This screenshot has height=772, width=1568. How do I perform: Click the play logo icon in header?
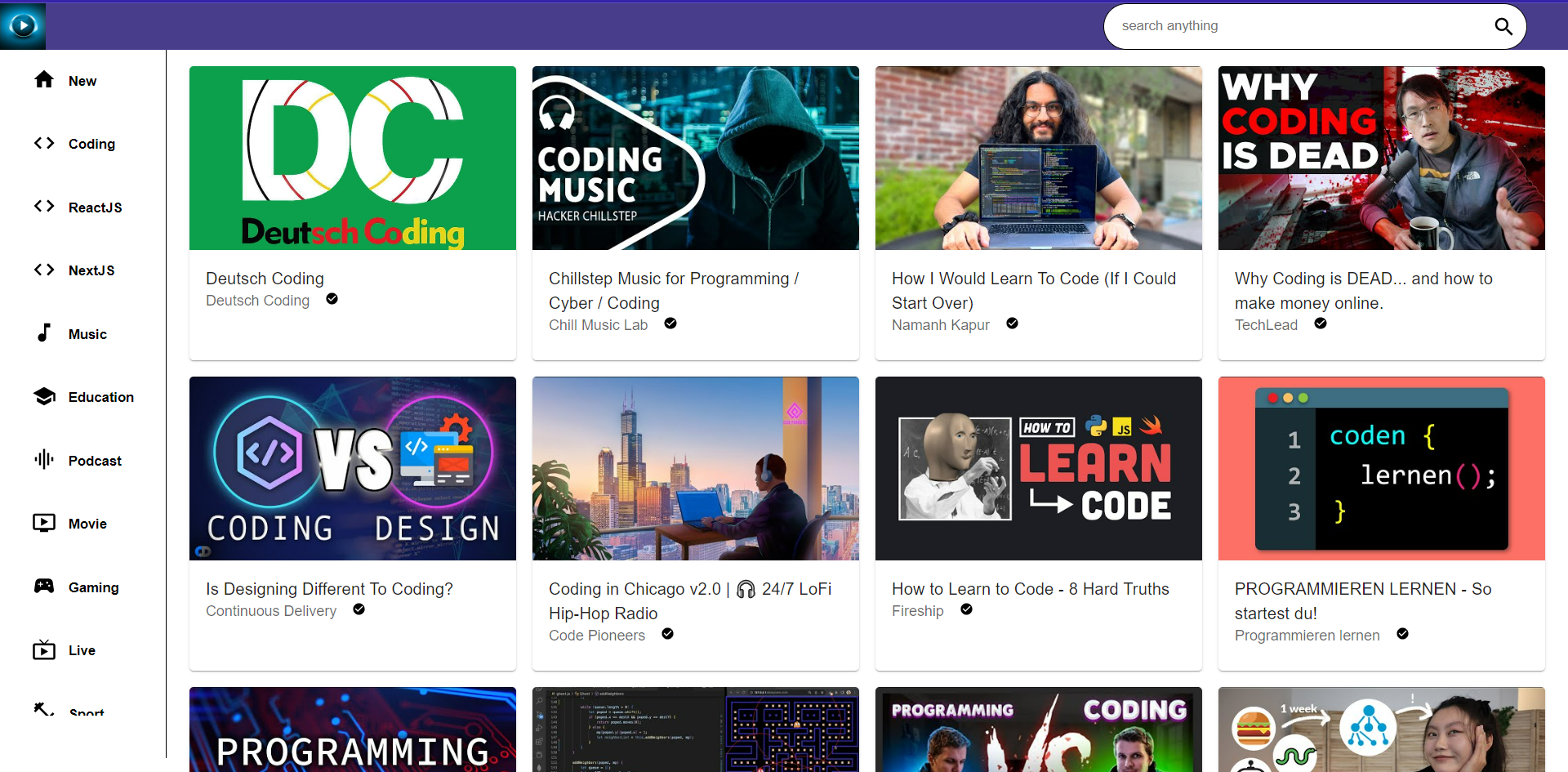point(23,26)
